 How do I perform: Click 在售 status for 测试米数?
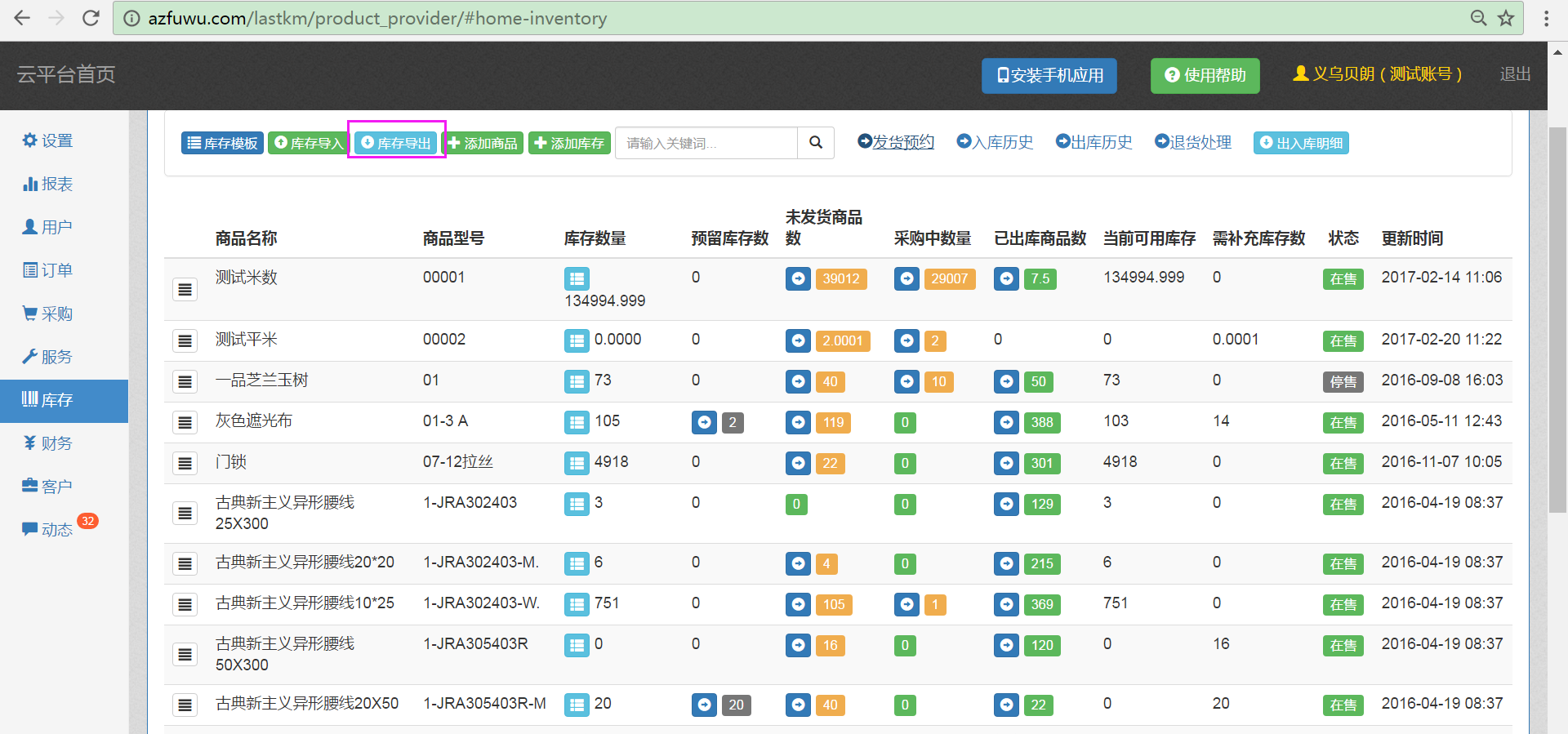tap(1343, 278)
